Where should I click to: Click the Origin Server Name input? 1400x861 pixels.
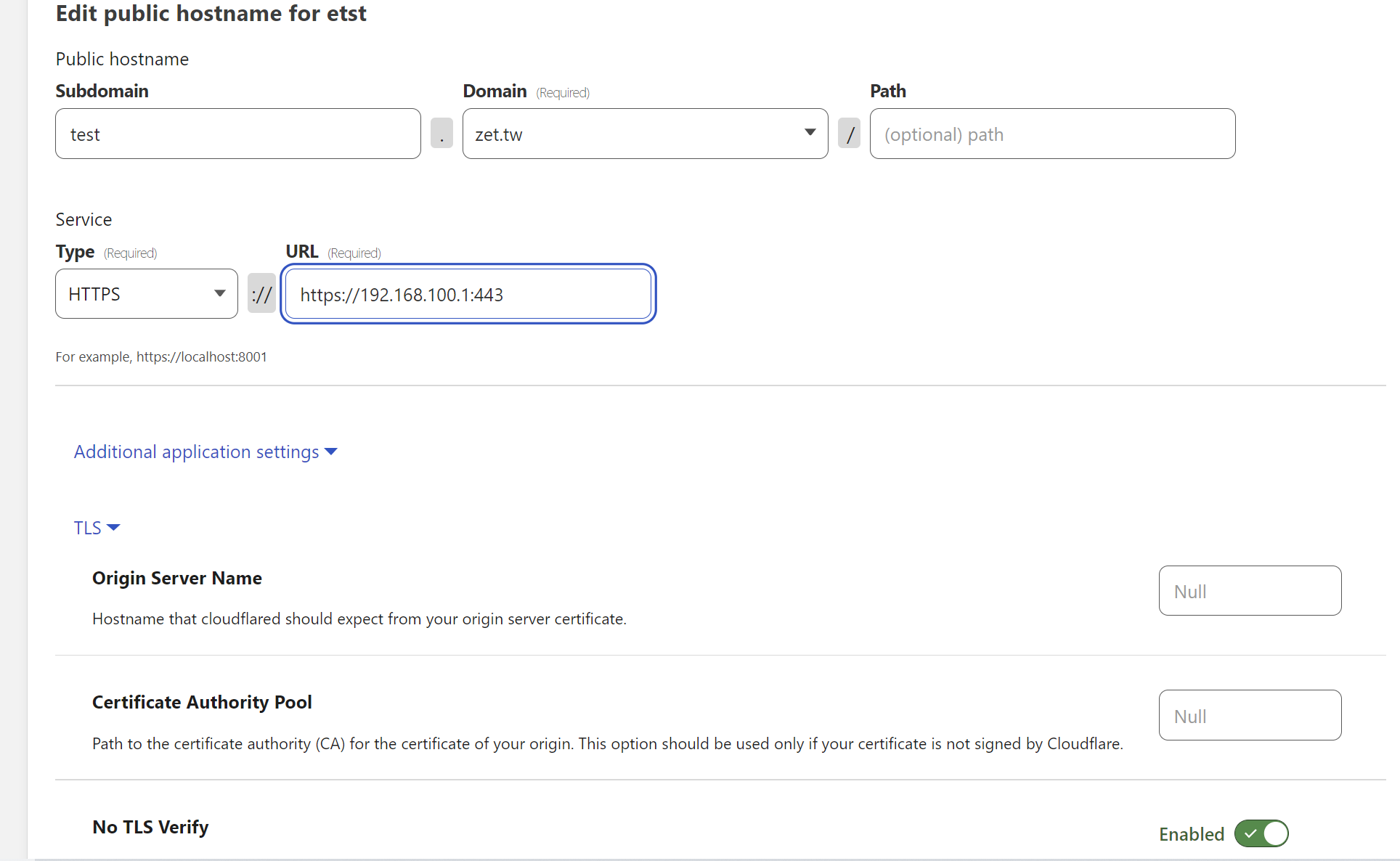coord(1250,591)
